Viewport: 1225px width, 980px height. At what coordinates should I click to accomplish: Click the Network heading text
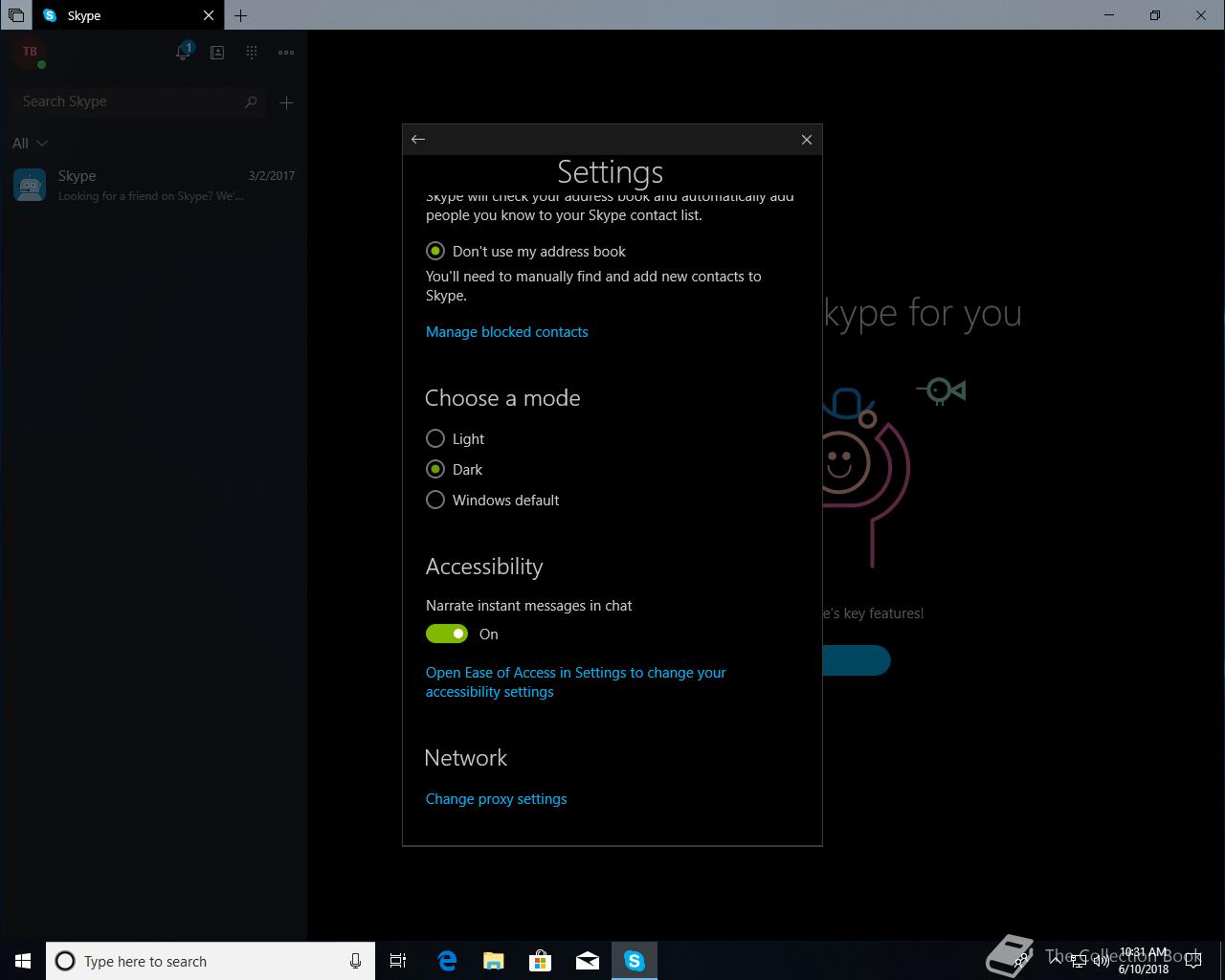pyautogui.click(x=466, y=758)
